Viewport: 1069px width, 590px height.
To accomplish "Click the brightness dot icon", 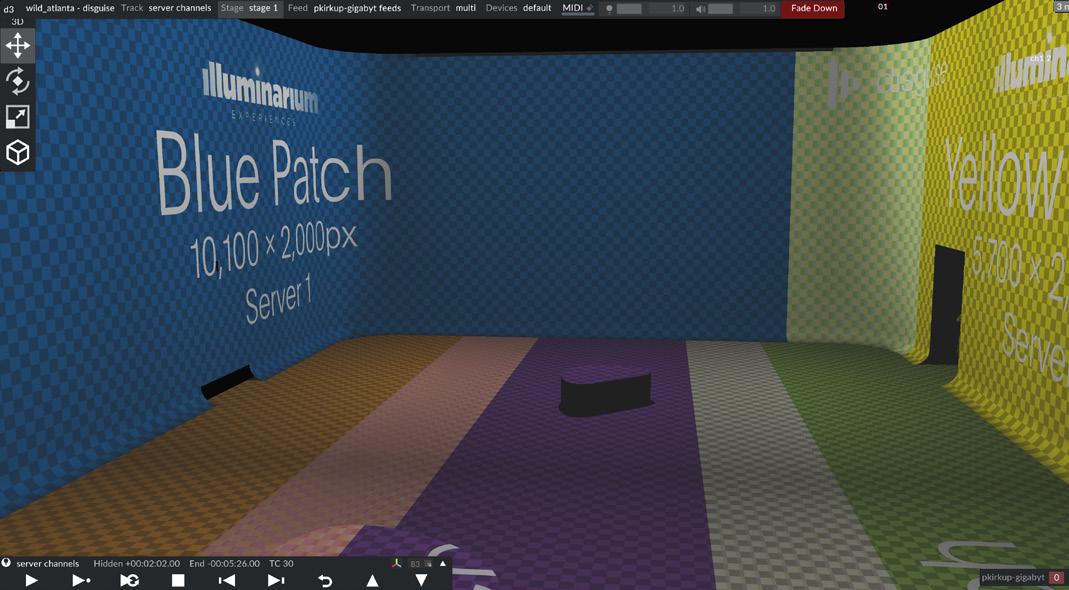I will click(x=609, y=9).
